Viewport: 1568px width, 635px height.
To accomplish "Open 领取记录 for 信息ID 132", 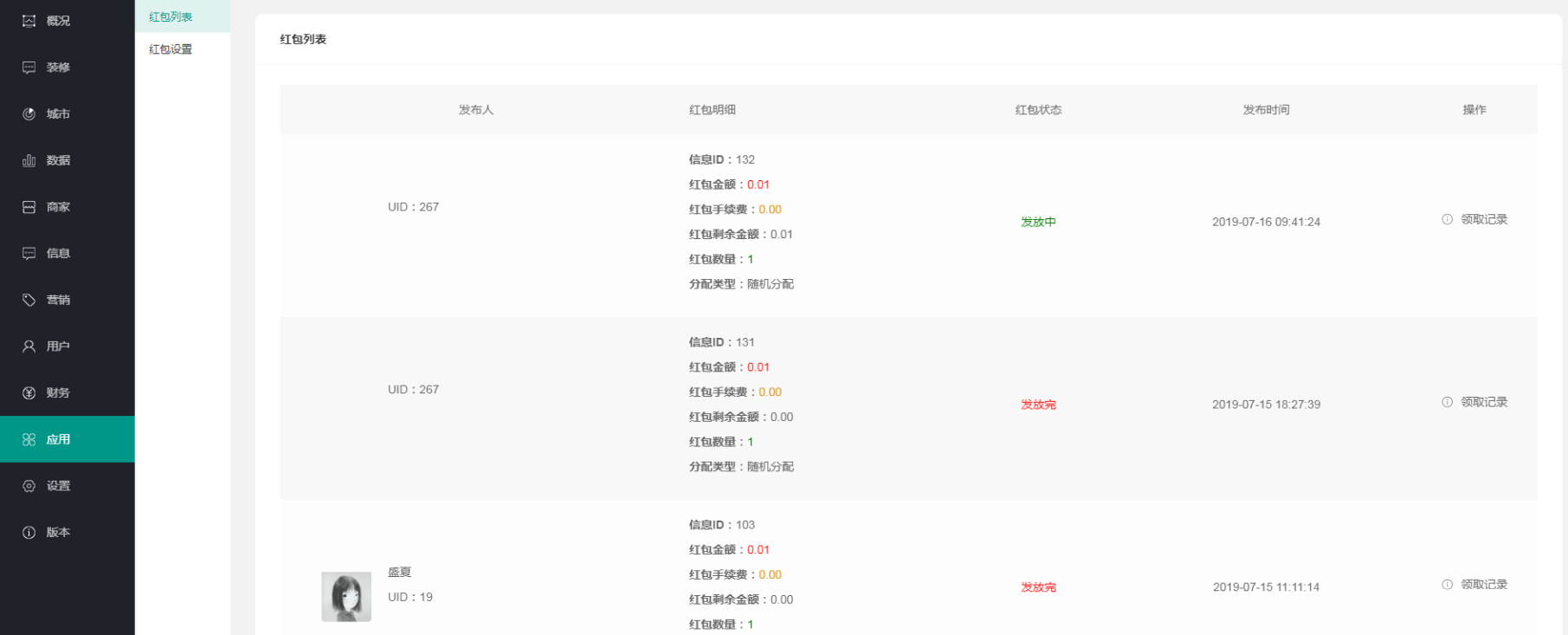I will pyautogui.click(x=1484, y=220).
